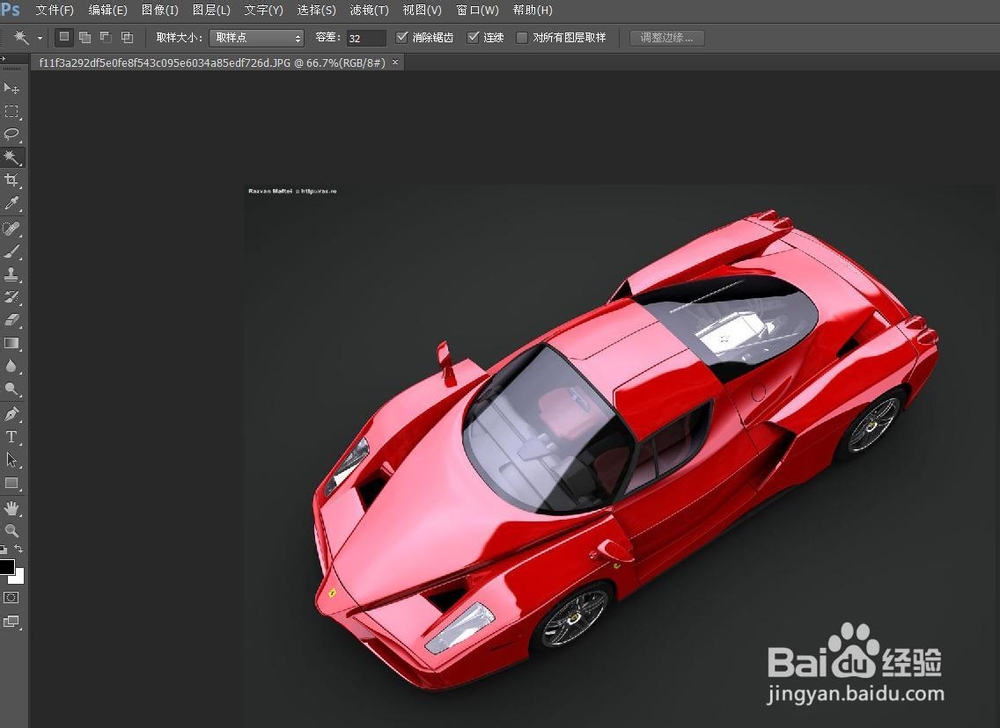Reset default foreground and background colors
Image resolution: width=1000 pixels, height=728 pixels.
point(4,549)
